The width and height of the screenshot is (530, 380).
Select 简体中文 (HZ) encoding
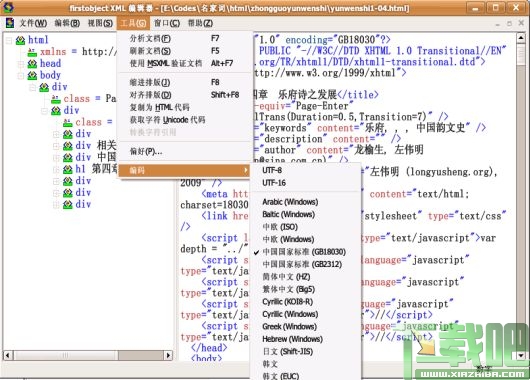pos(306,277)
